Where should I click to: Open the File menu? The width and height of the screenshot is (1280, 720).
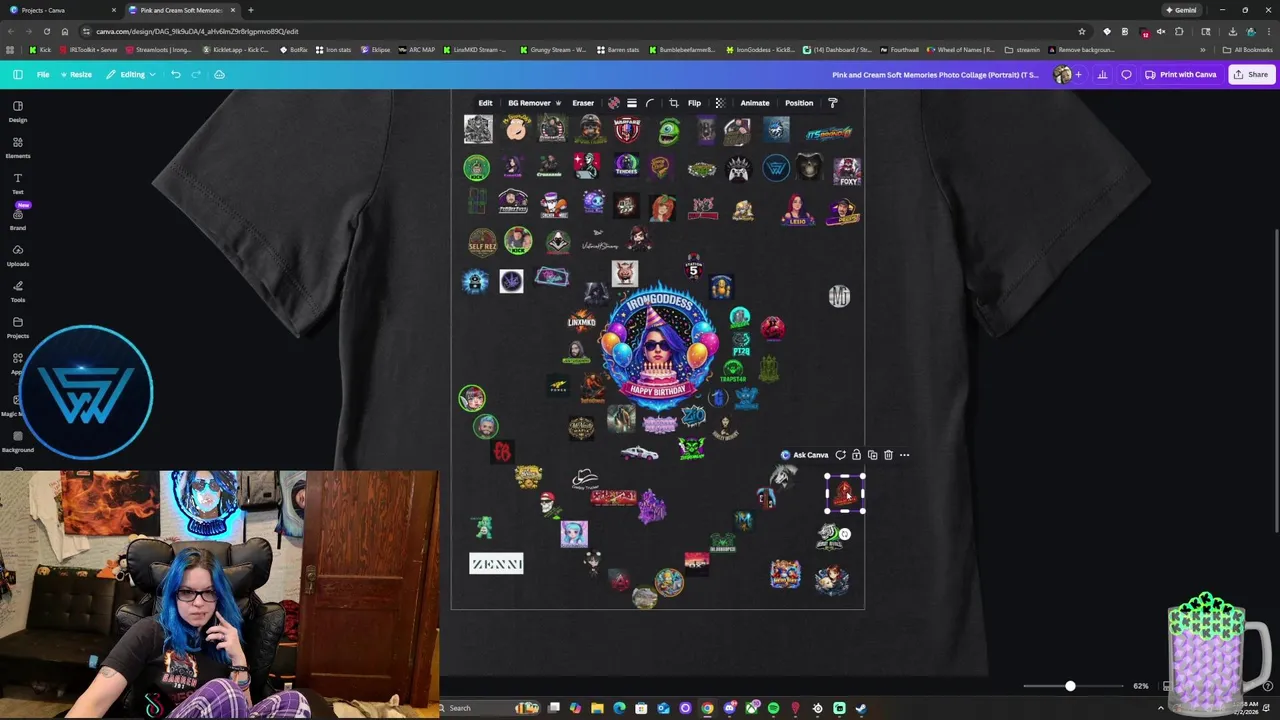[43, 74]
